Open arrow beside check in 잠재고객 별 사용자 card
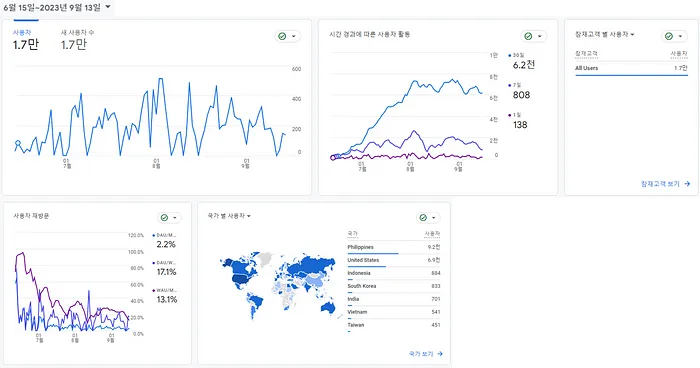The height and width of the screenshot is (368, 700). (x=680, y=36)
